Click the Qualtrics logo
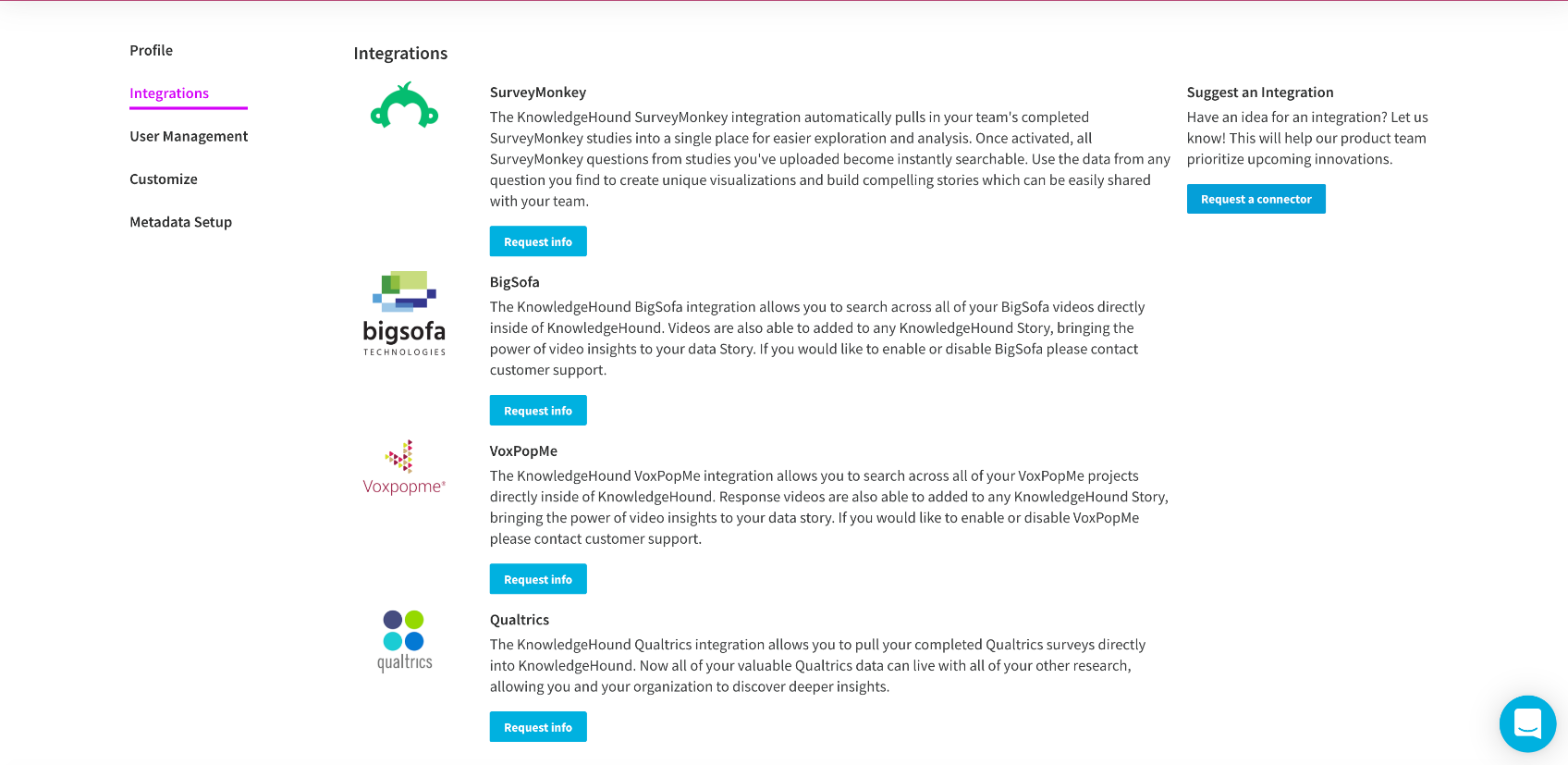Viewport: 1568px width, 765px height. tap(404, 640)
